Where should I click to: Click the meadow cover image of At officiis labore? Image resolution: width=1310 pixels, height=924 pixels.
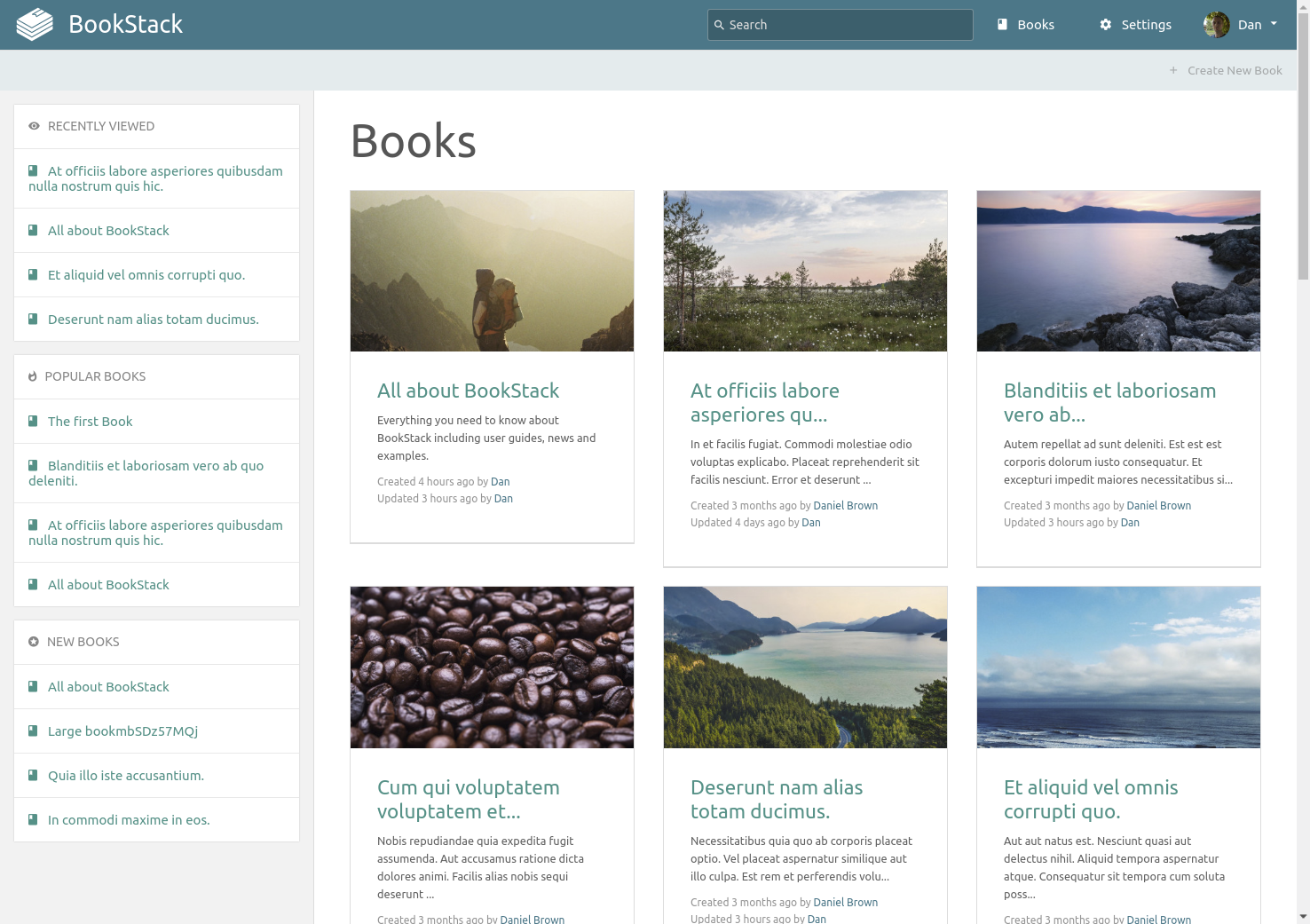point(805,271)
